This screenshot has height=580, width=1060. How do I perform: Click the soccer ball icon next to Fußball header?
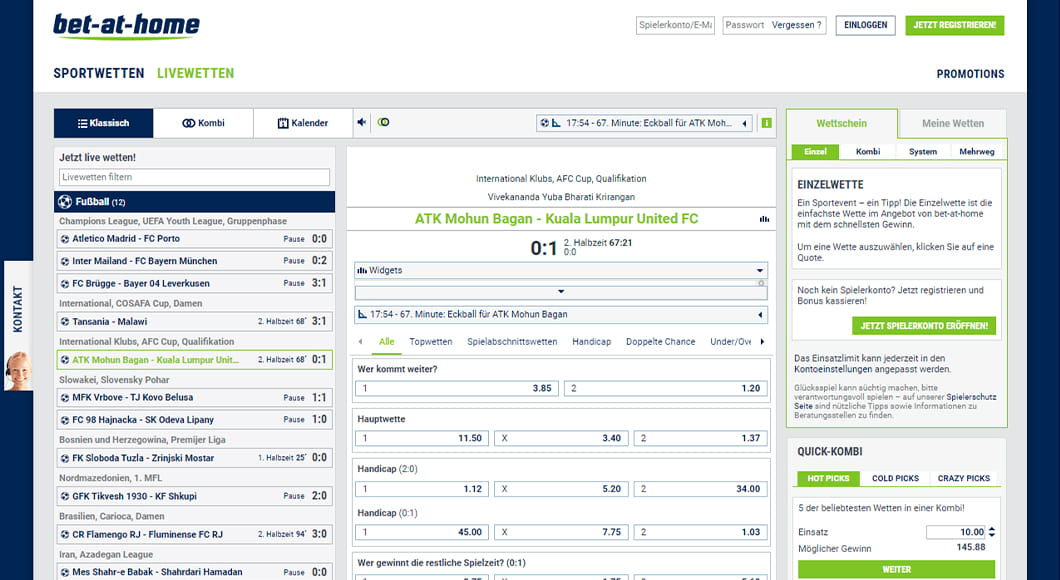65,201
